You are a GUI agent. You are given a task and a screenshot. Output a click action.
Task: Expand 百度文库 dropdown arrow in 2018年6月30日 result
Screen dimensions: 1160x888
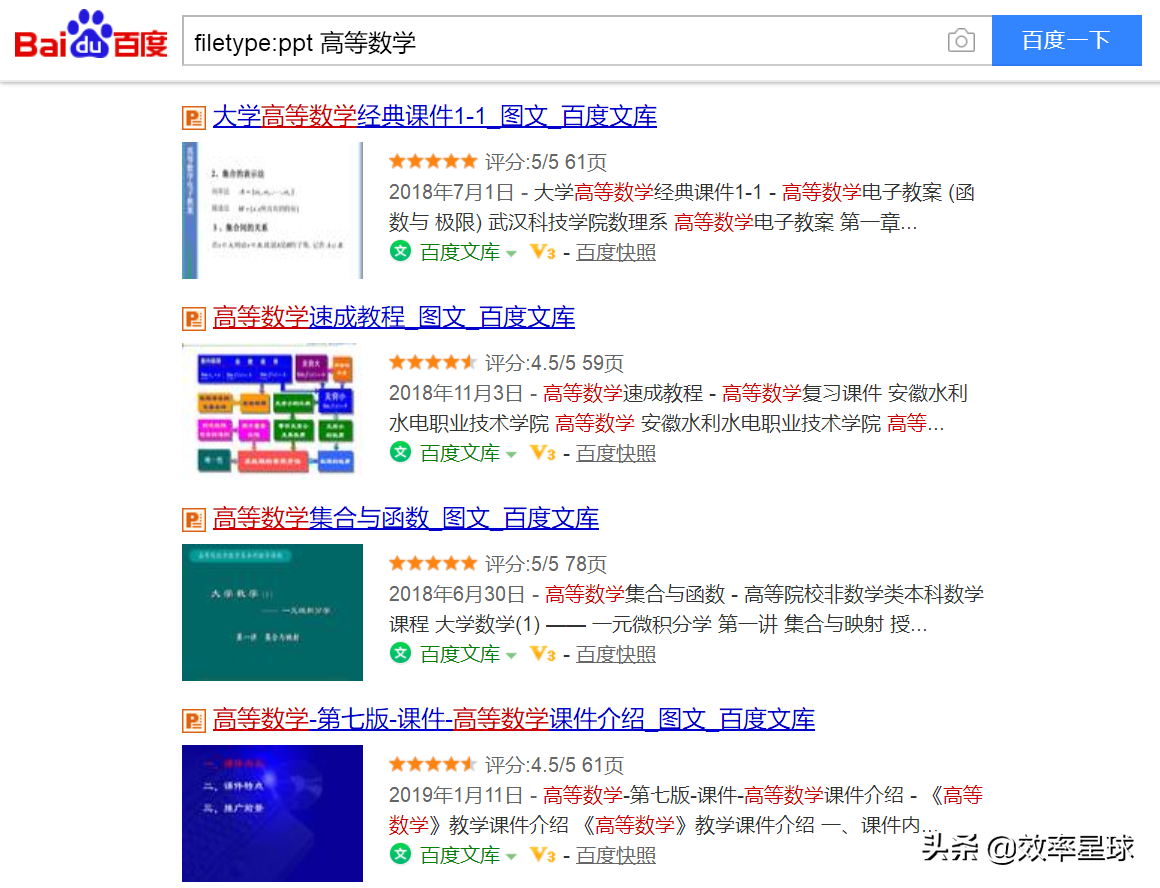pos(511,656)
